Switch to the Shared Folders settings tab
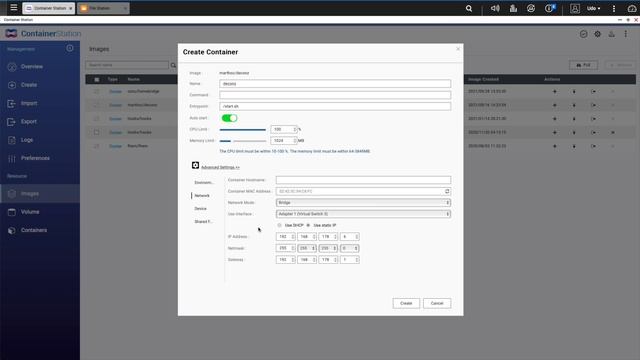 [203, 222]
